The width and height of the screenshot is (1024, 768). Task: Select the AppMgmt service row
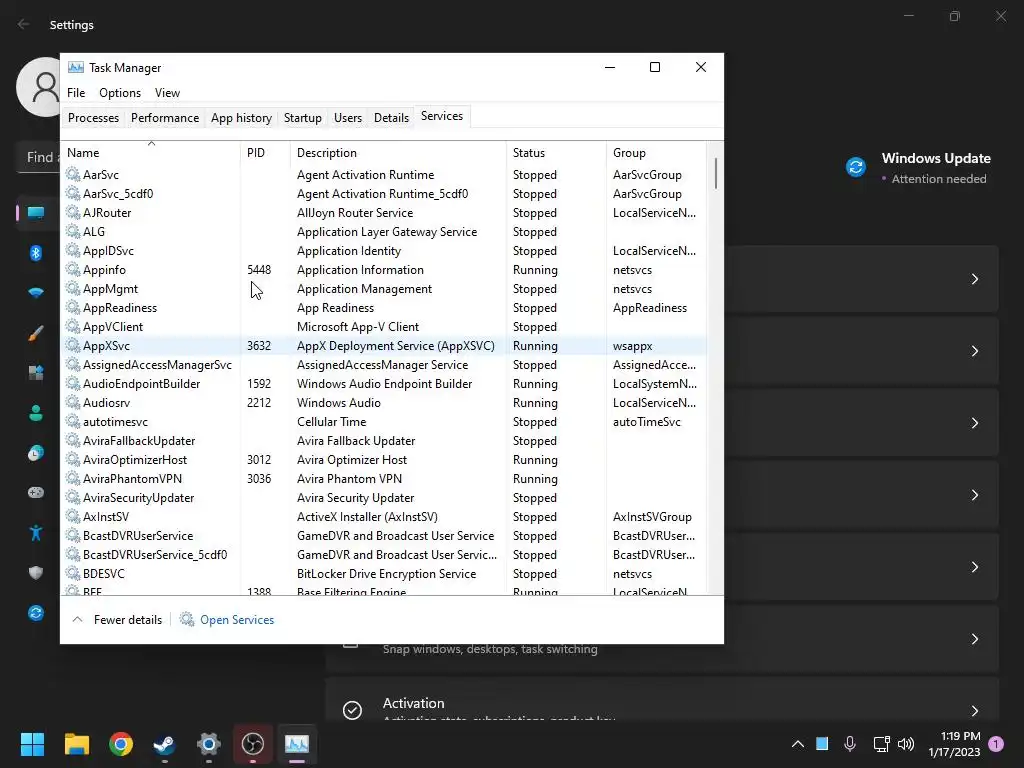point(384,289)
